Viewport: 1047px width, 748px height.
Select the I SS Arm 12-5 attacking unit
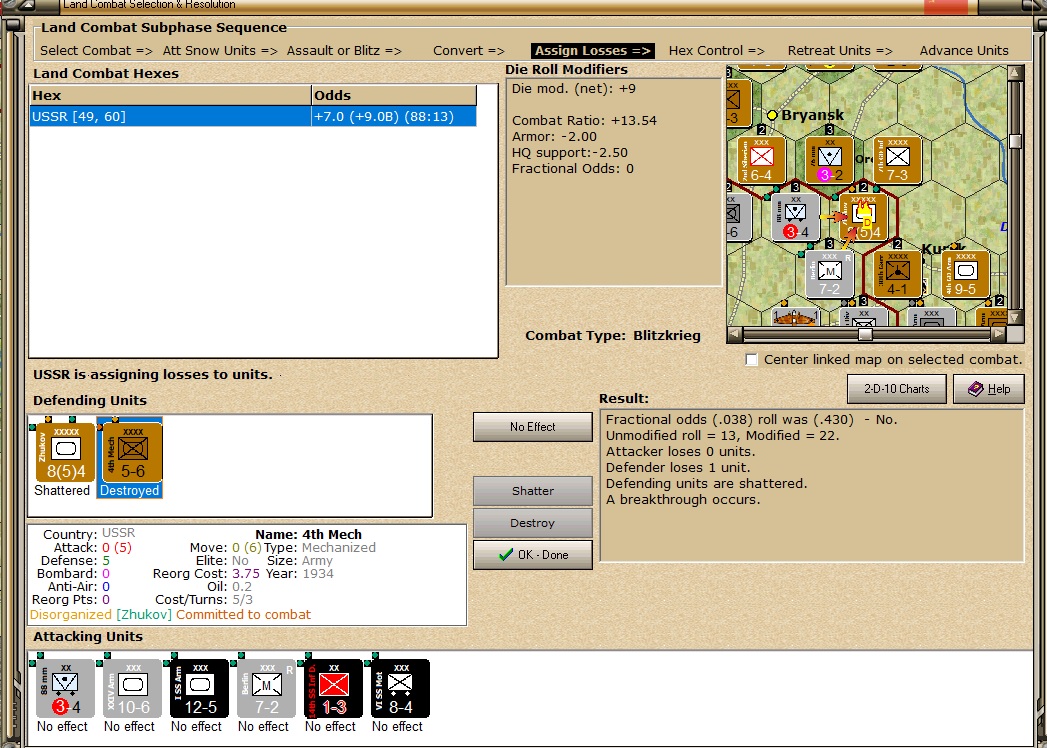coord(199,689)
